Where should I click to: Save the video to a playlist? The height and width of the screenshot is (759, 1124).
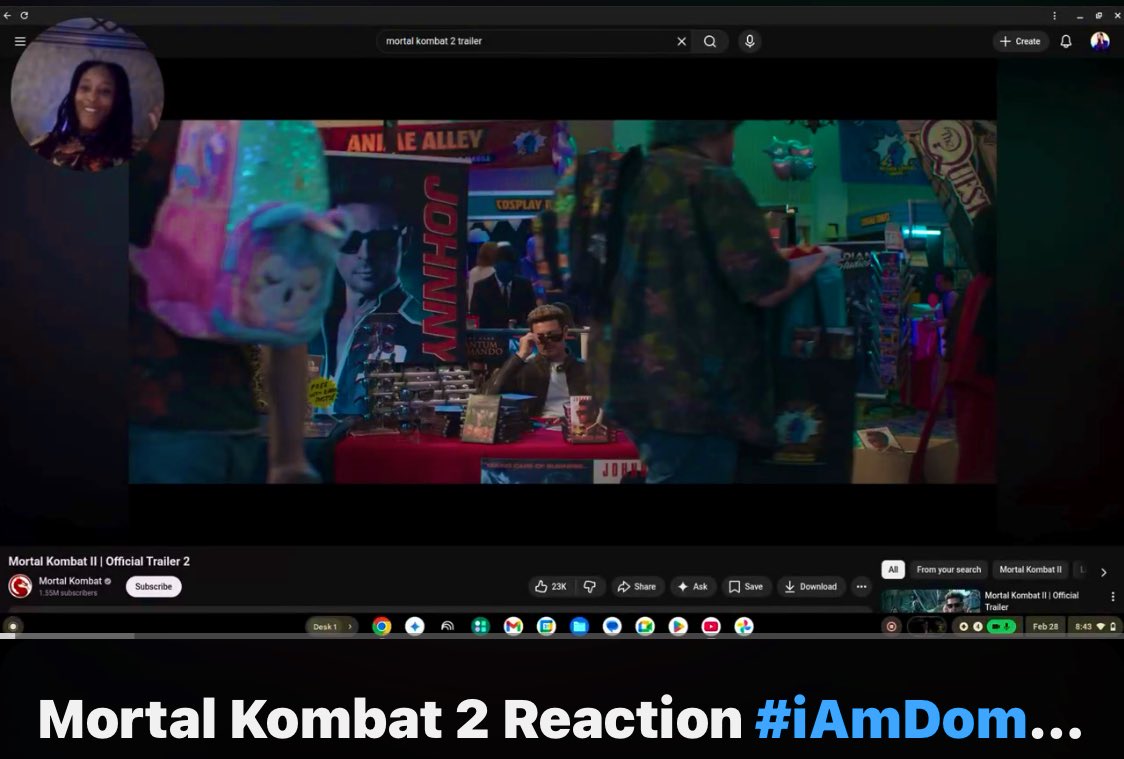(746, 586)
